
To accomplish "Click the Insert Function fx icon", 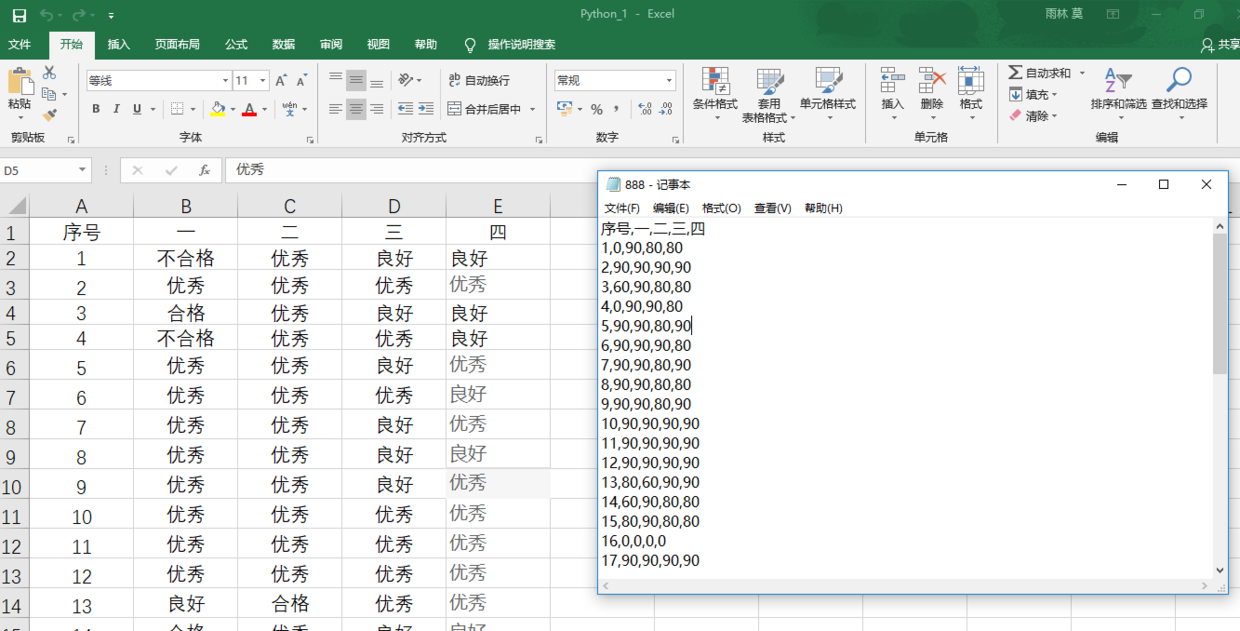I will pos(204,170).
